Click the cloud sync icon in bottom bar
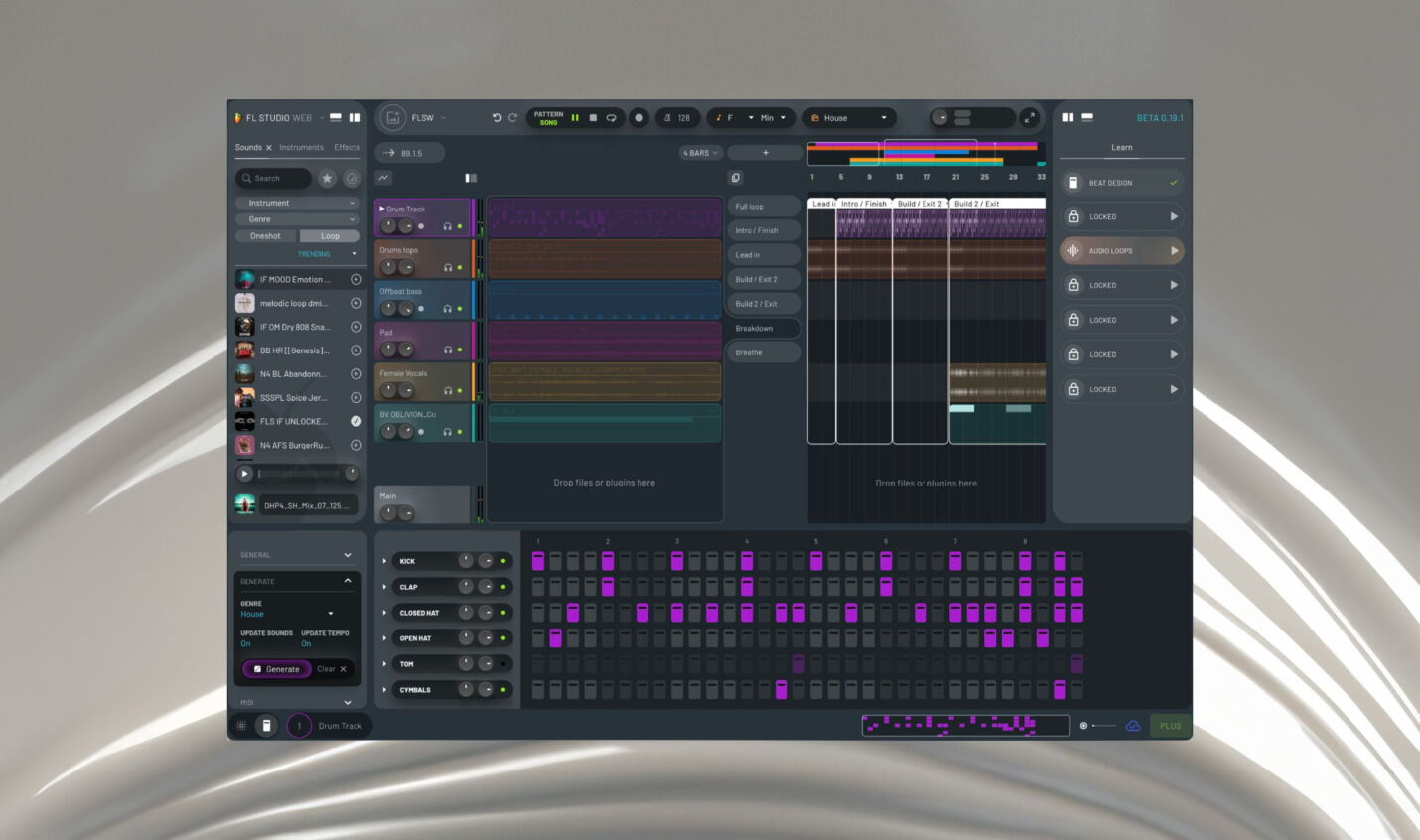1420x840 pixels. pyautogui.click(x=1133, y=726)
